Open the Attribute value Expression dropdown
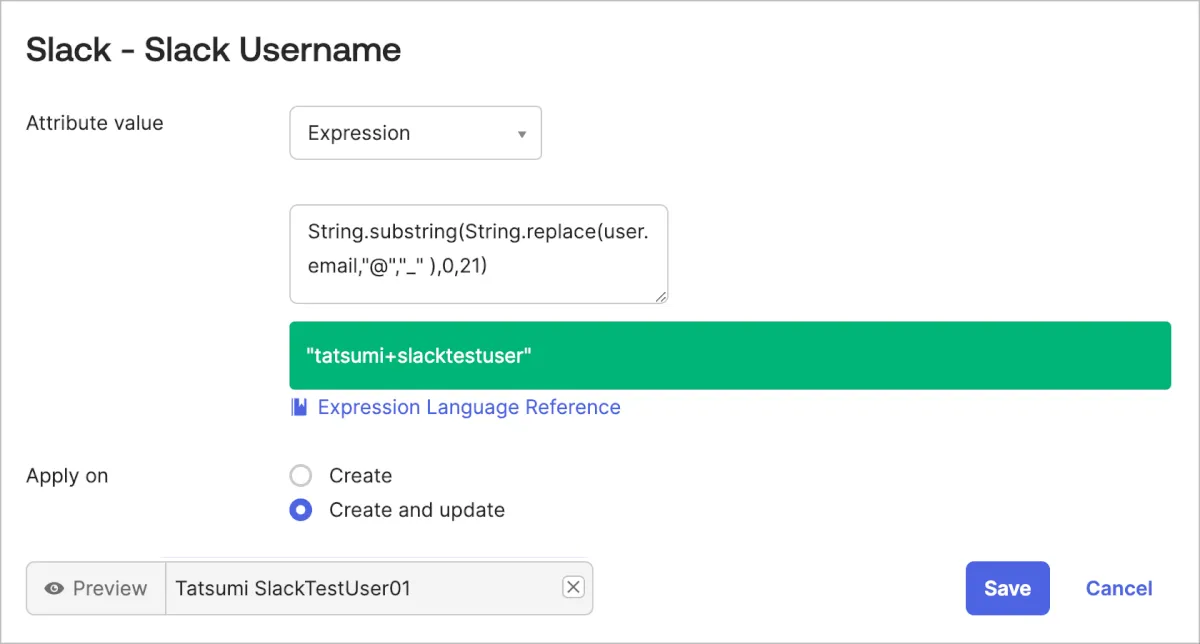 (x=415, y=133)
